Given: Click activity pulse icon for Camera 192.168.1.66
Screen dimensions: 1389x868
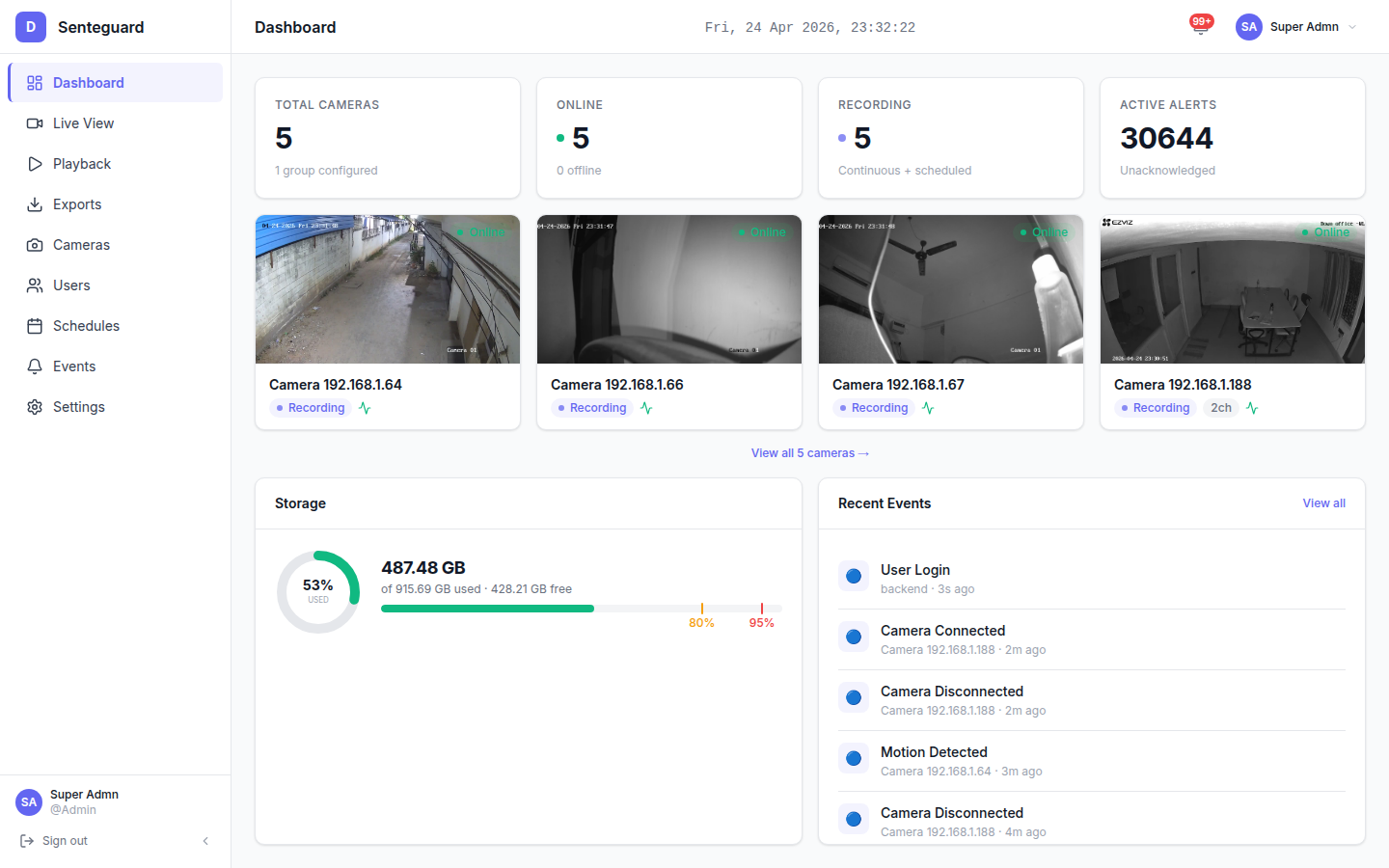Looking at the screenshot, I should point(646,408).
